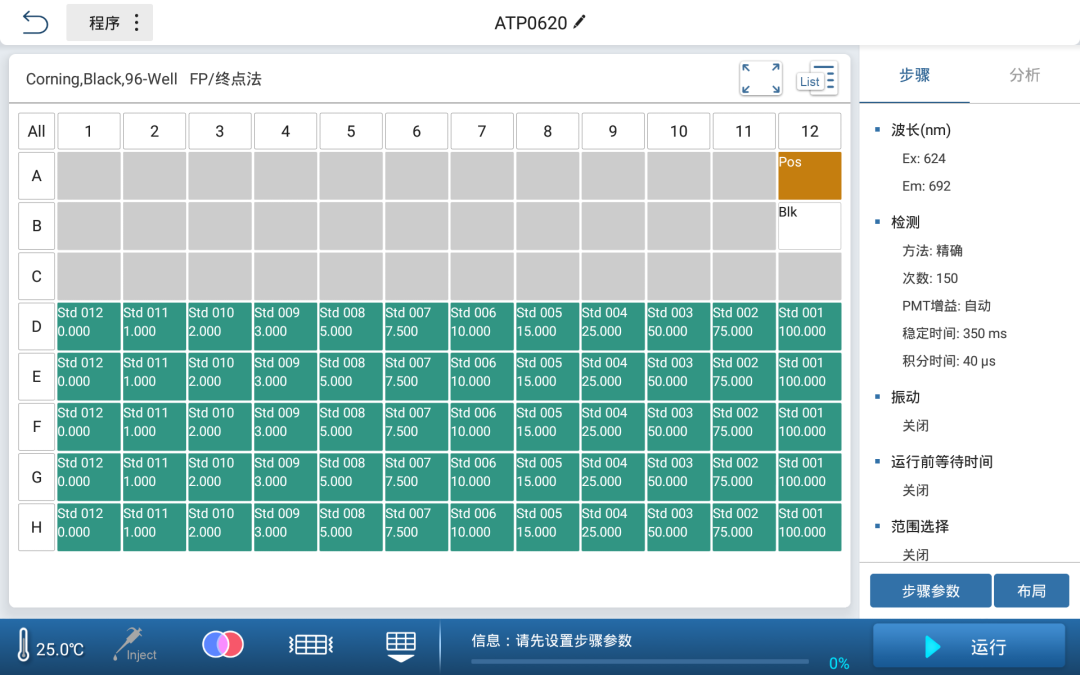
Task: Click the 振动 section heading
Action: [x=905, y=397]
